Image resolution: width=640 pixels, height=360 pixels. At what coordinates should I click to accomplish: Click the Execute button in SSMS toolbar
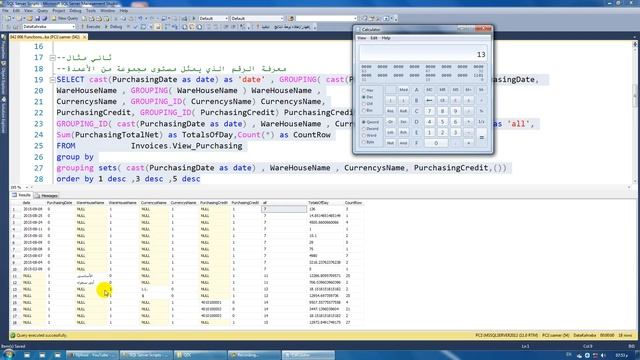click(x=90, y=27)
